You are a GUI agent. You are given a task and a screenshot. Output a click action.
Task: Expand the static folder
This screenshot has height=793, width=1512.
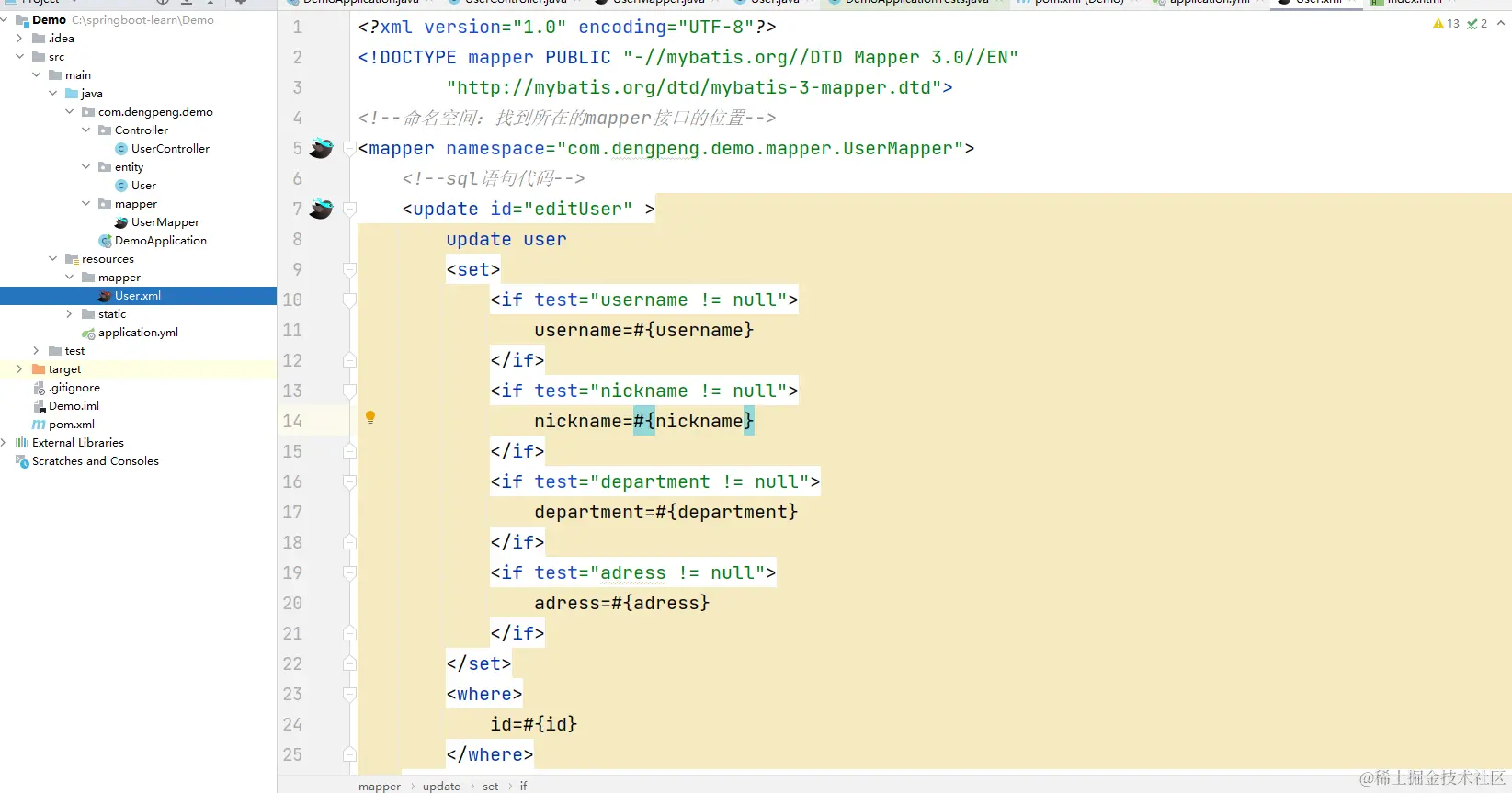70,314
